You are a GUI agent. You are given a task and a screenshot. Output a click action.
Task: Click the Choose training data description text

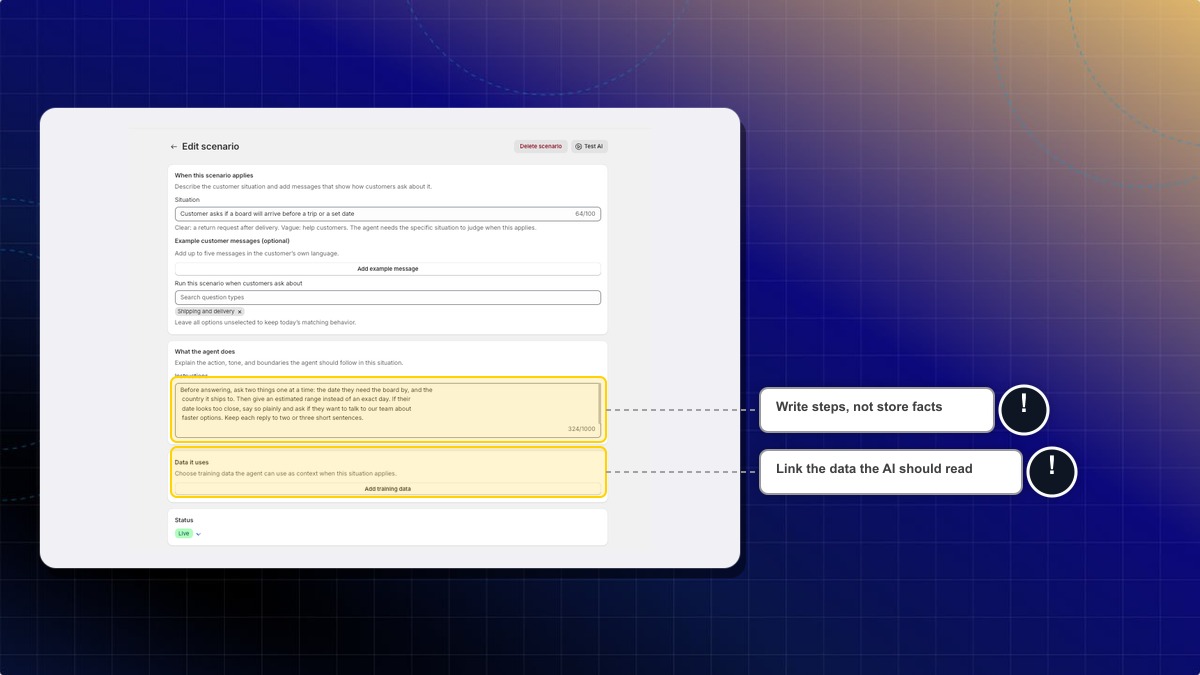click(x=286, y=474)
